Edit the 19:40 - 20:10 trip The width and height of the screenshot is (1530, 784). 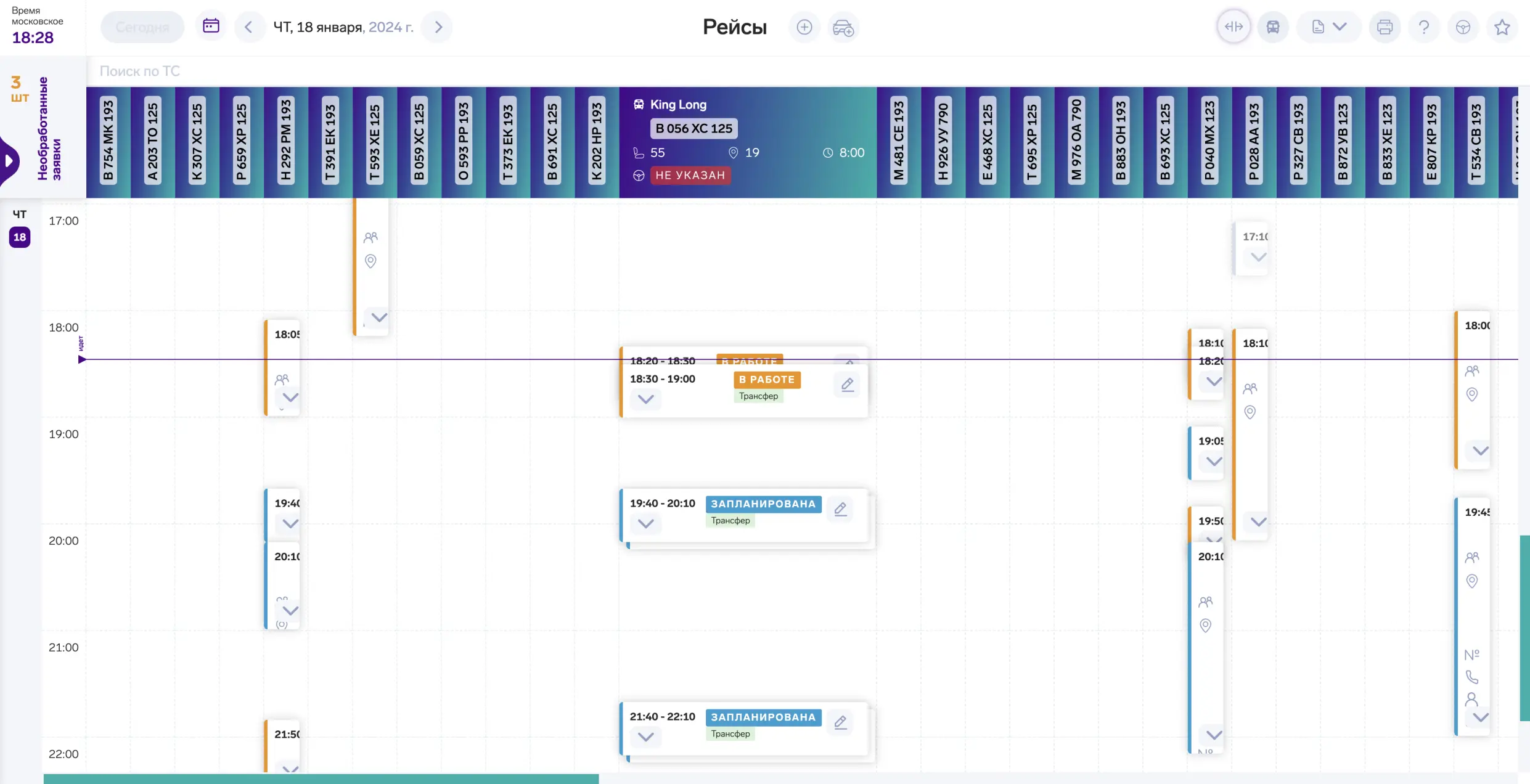[x=840, y=509]
